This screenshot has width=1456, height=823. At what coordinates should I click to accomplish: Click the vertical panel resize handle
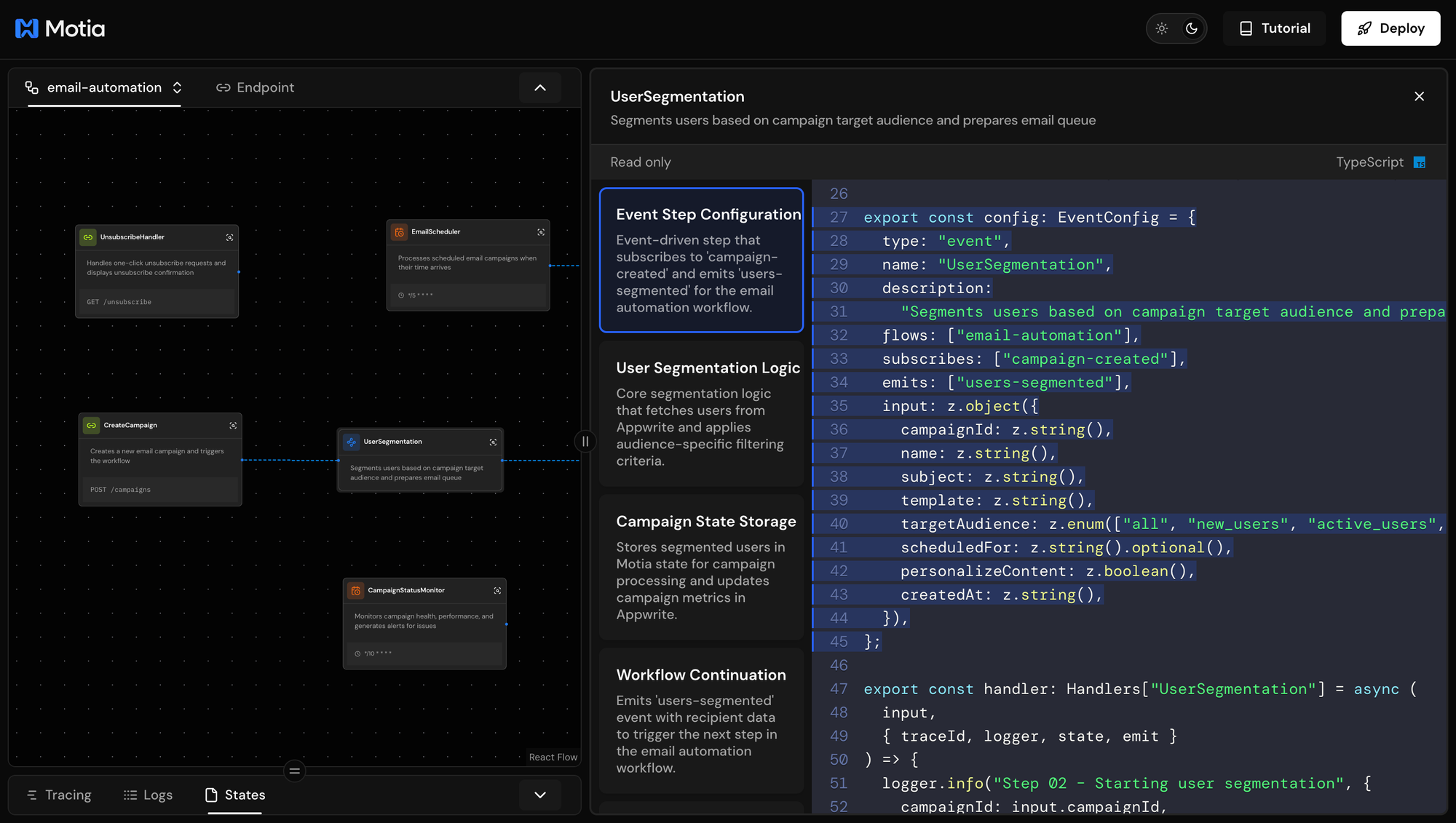pos(585,441)
